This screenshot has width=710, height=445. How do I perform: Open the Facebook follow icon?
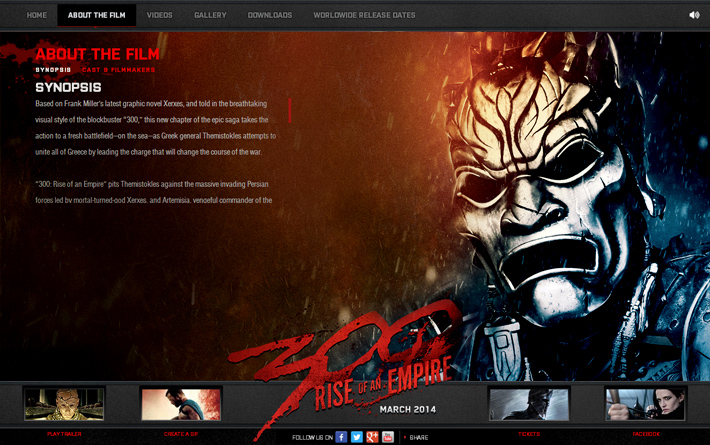pos(341,437)
